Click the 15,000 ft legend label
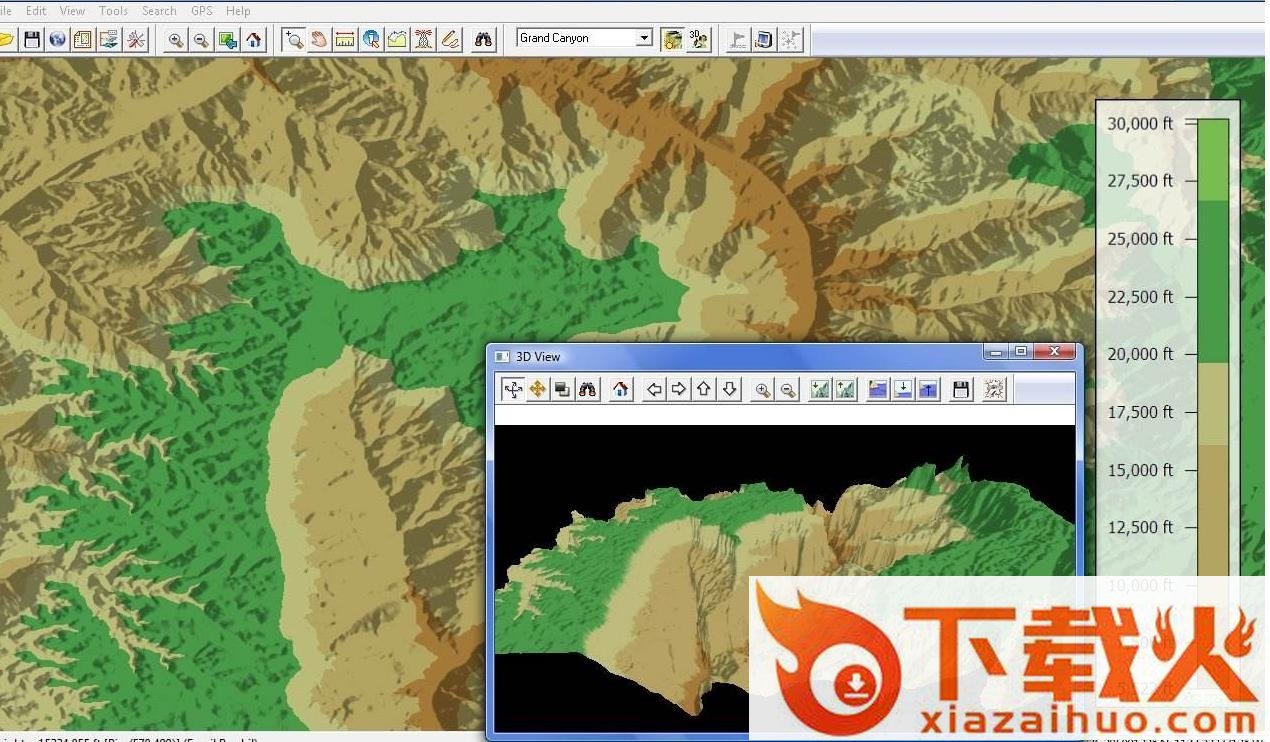The image size is (1270, 742). pos(1140,470)
